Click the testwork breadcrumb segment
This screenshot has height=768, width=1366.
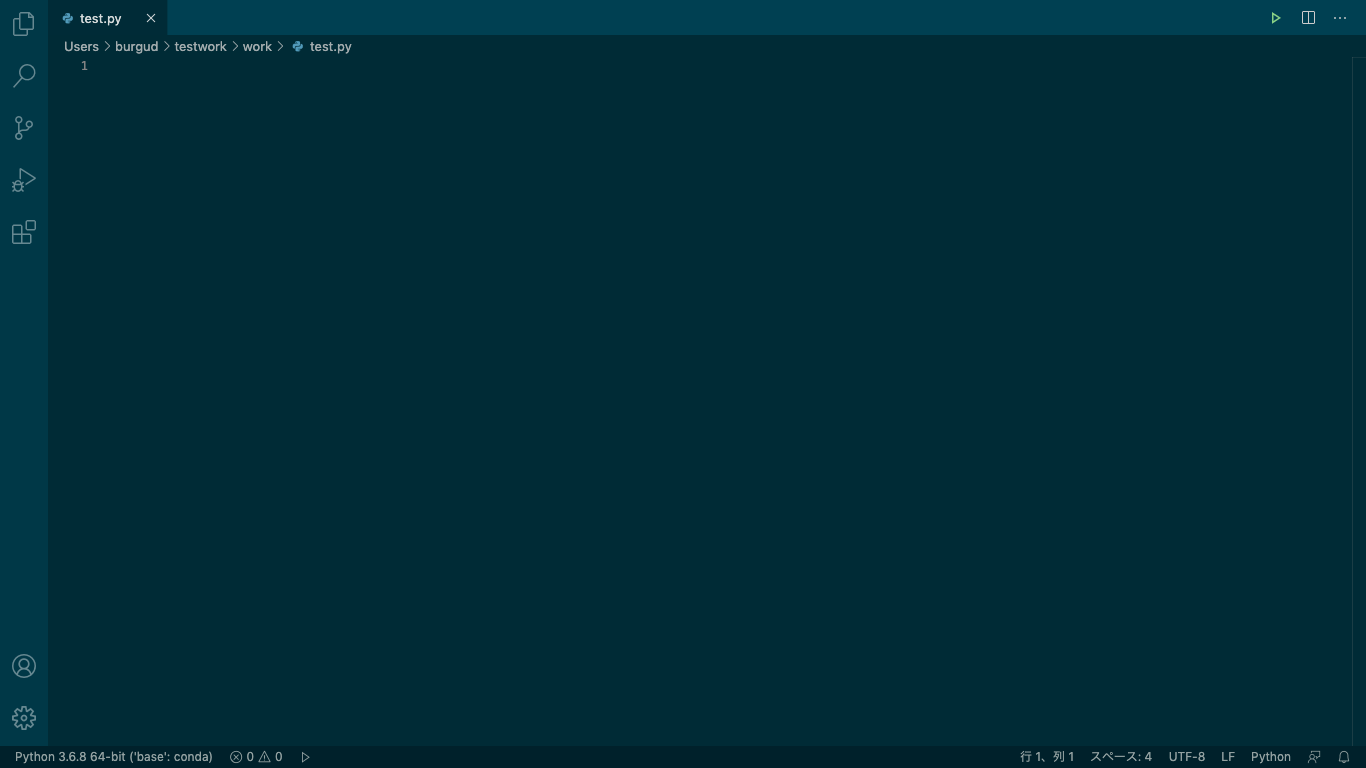[x=200, y=46]
